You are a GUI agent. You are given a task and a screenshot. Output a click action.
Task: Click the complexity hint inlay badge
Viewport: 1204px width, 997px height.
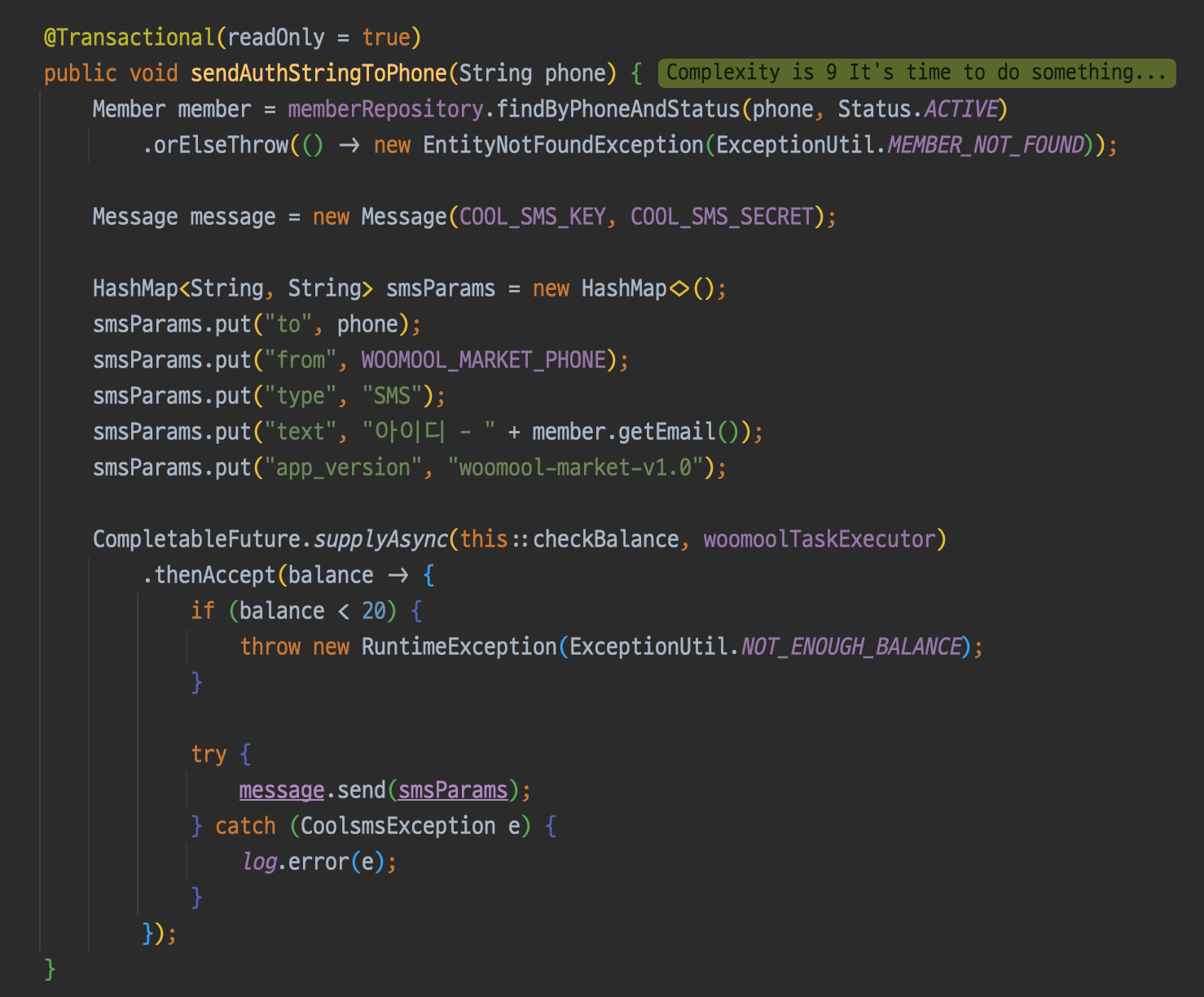tap(916, 72)
